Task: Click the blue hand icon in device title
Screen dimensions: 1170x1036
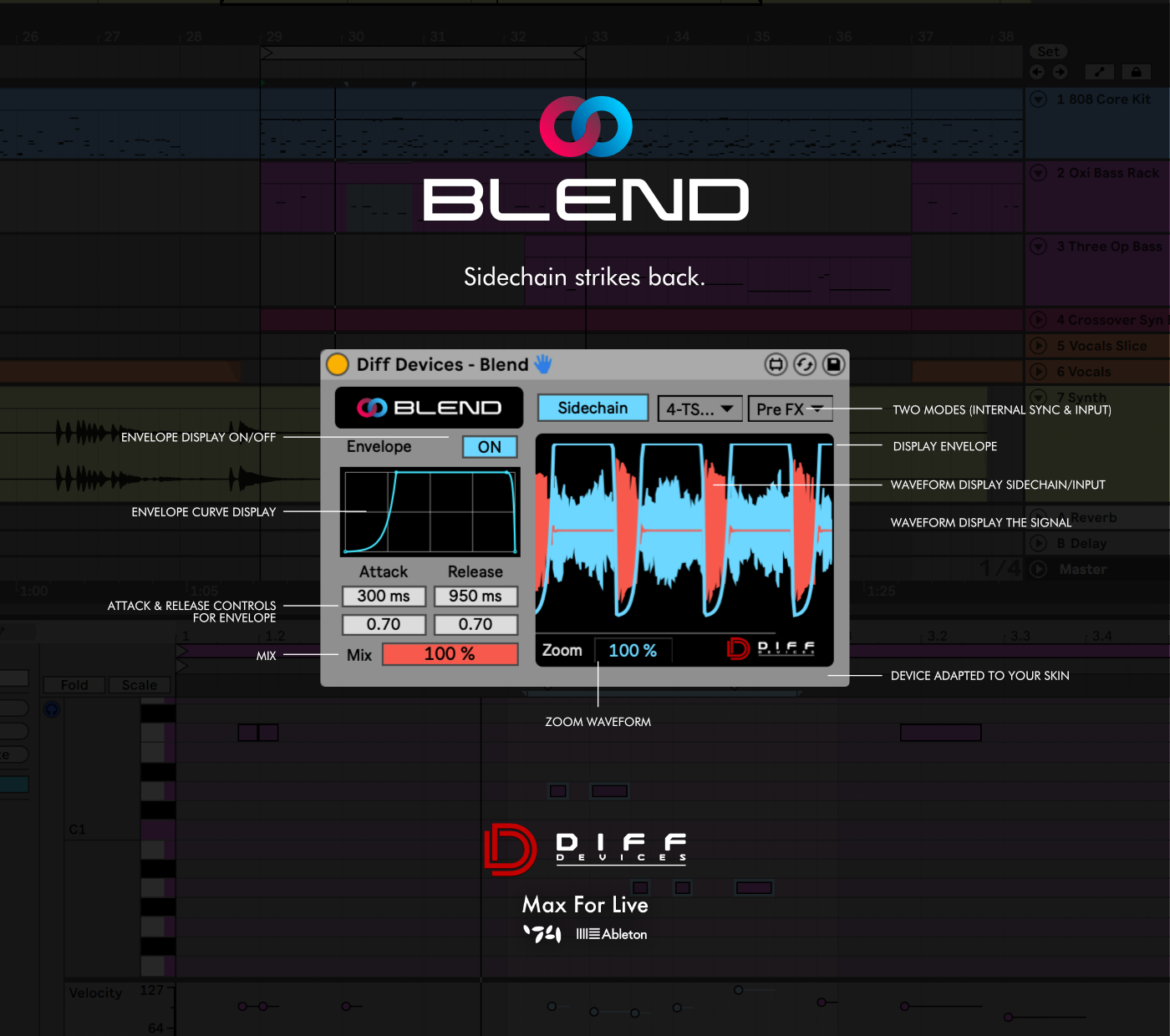Action: click(543, 363)
